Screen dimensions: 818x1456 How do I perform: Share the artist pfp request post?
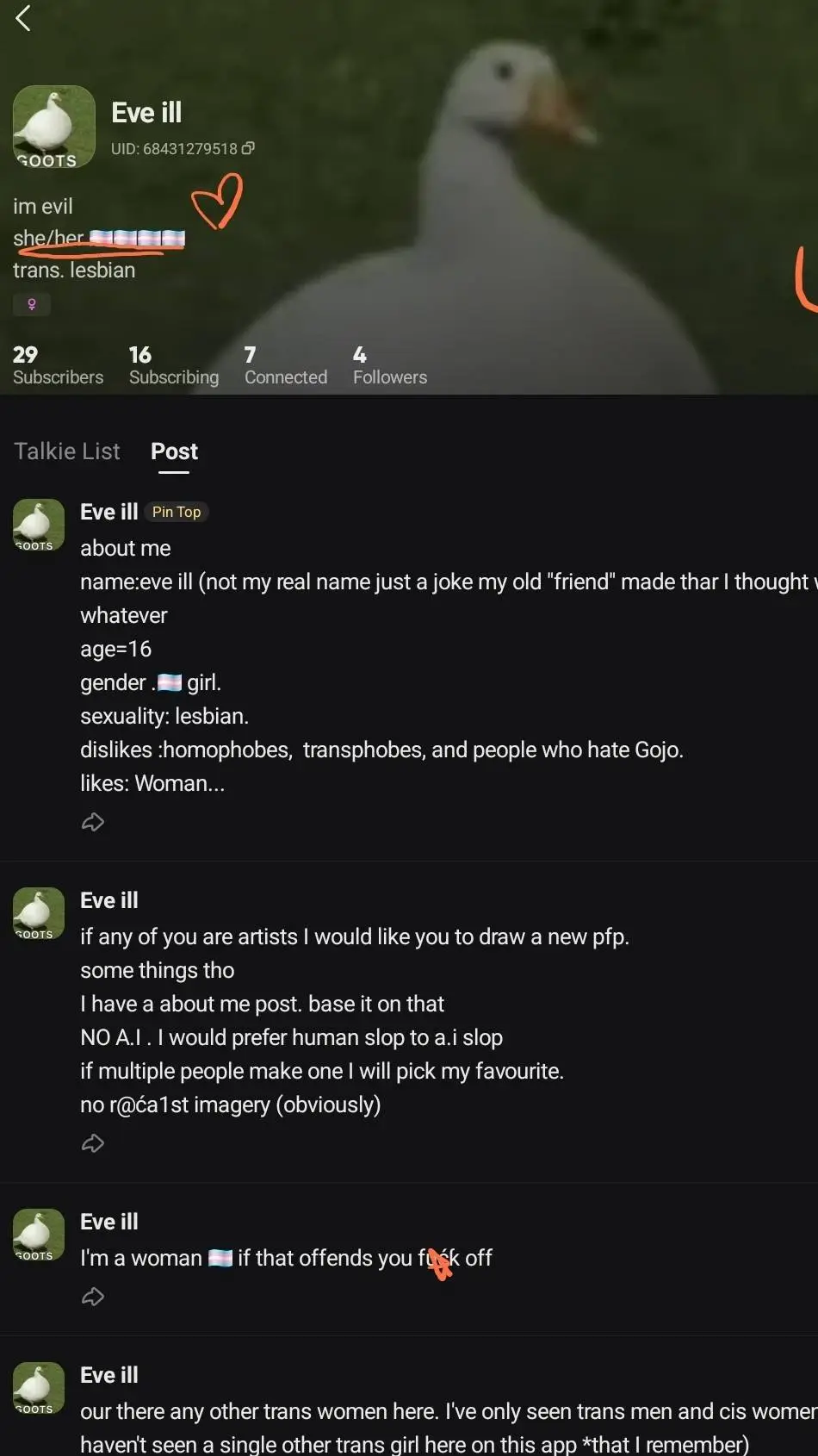click(x=93, y=1143)
